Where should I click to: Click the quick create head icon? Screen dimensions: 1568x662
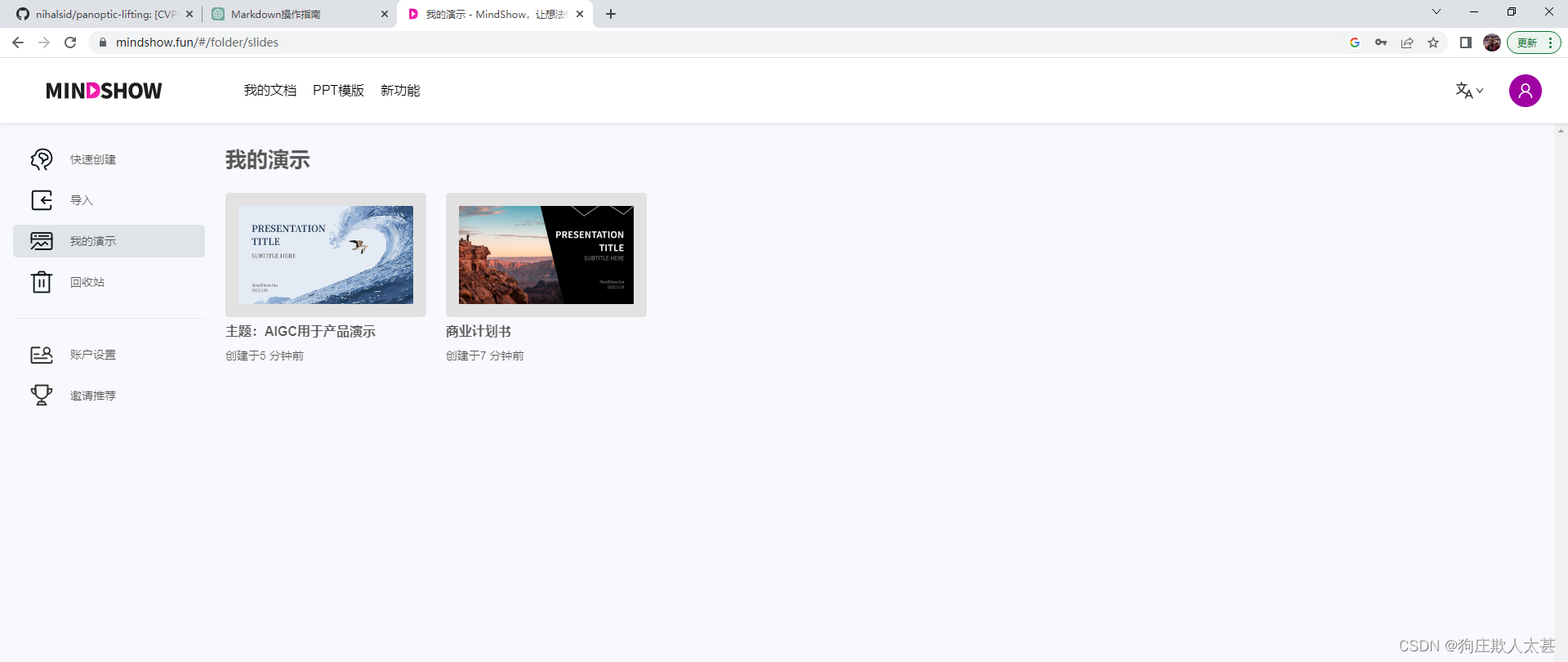tap(42, 159)
